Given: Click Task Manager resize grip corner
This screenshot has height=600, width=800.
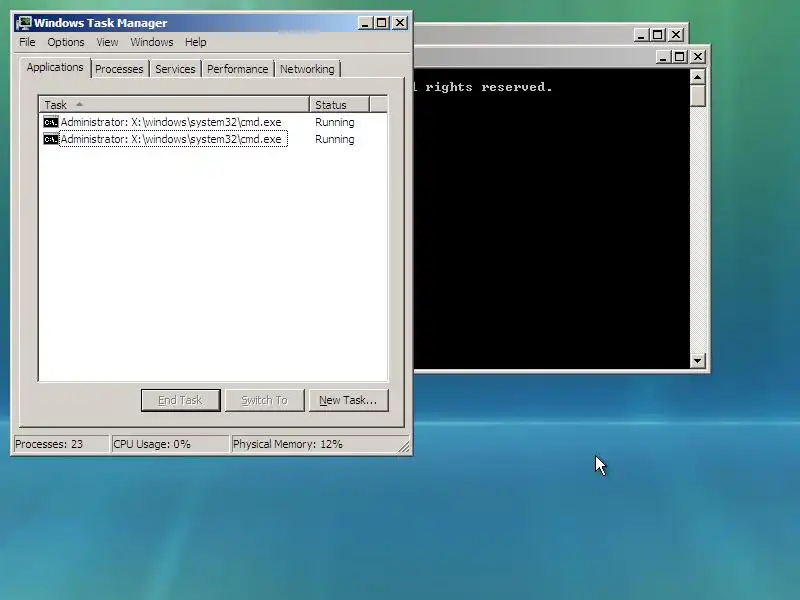Looking at the screenshot, I should [404, 446].
